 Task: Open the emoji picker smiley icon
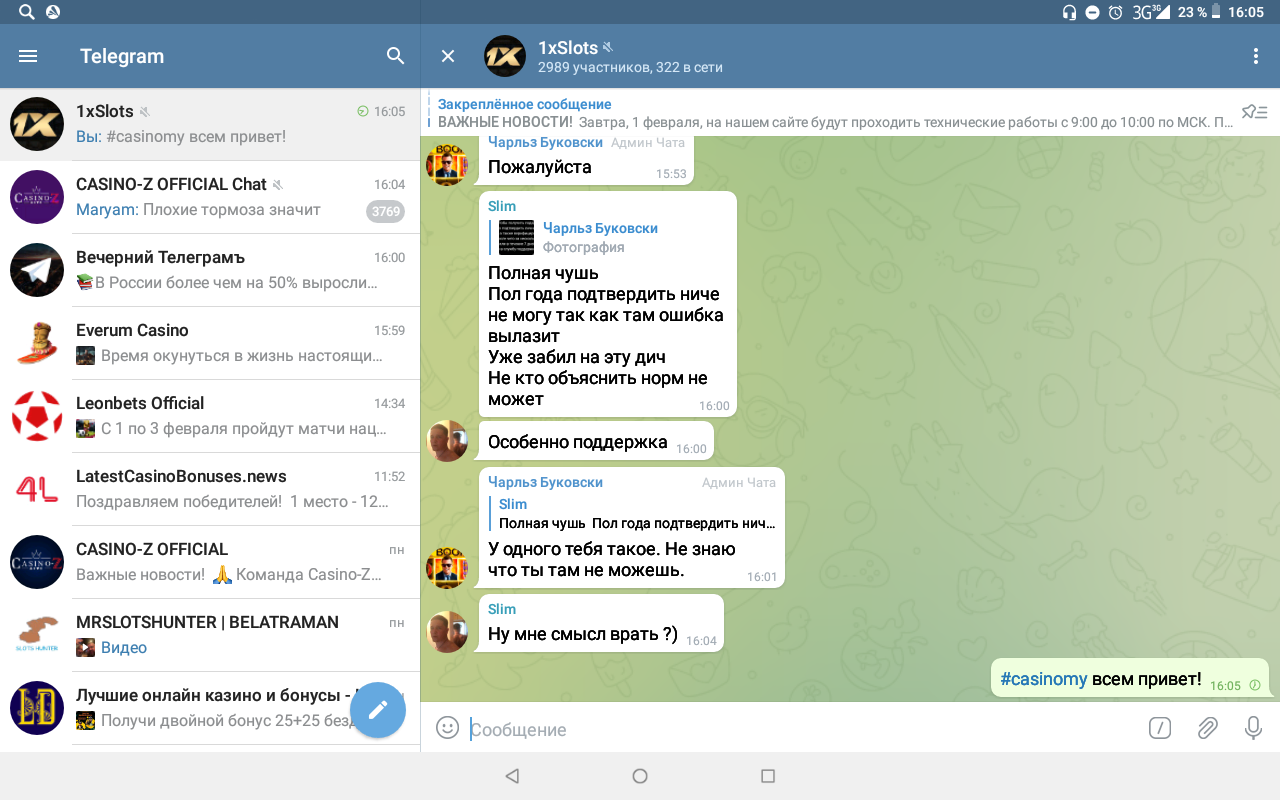pyautogui.click(x=447, y=728)
